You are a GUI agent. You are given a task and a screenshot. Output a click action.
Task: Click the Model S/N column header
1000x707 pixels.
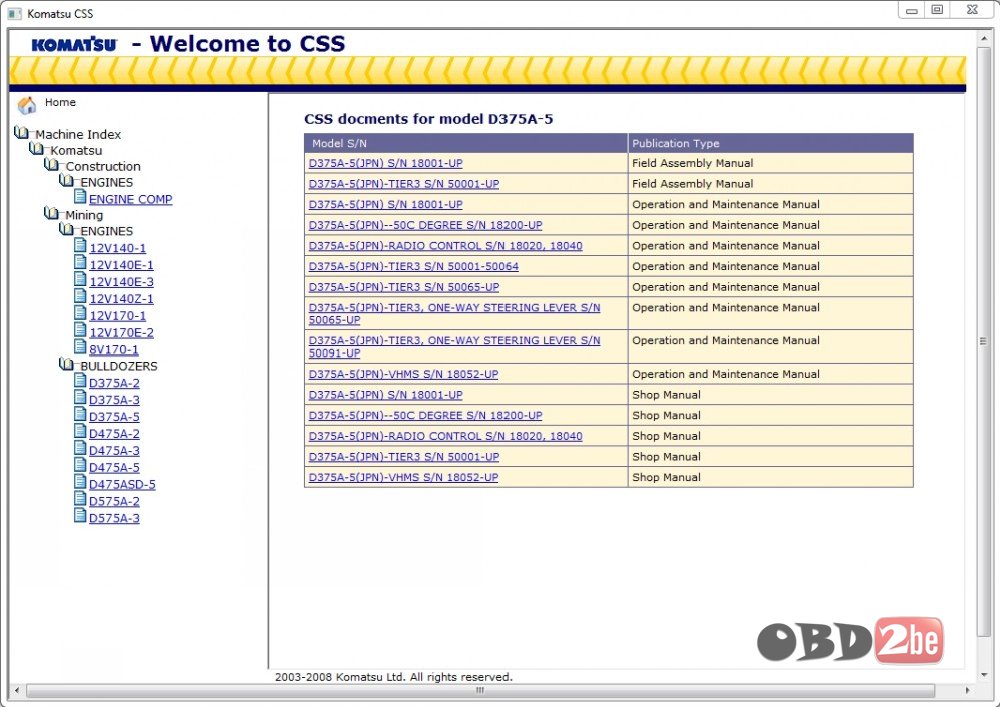click(466, 143)
